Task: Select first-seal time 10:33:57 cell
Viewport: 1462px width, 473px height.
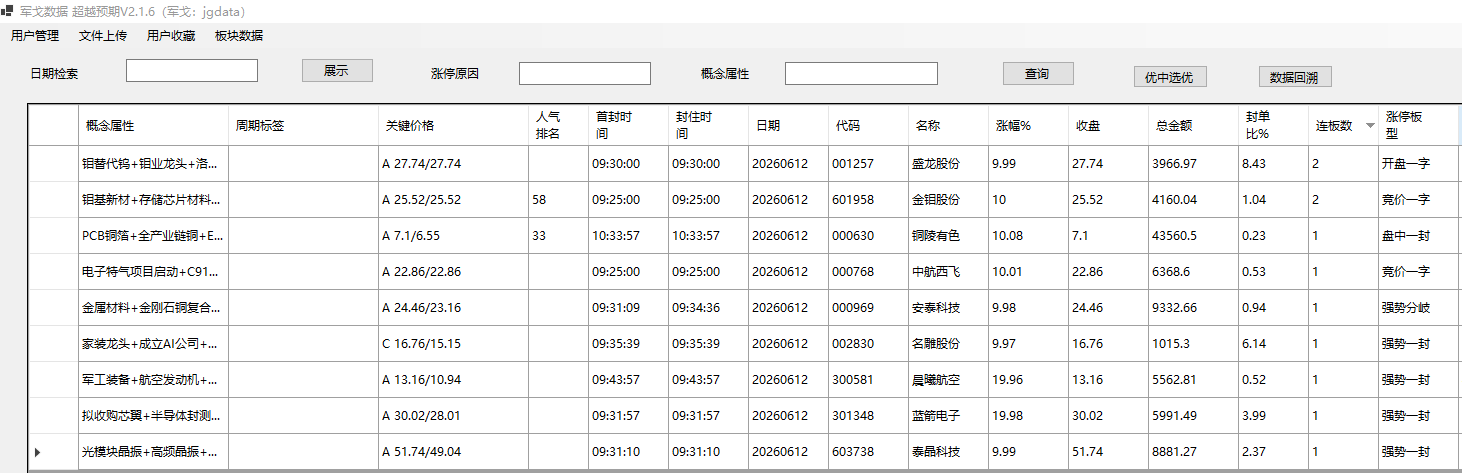Action: point(628,235)
